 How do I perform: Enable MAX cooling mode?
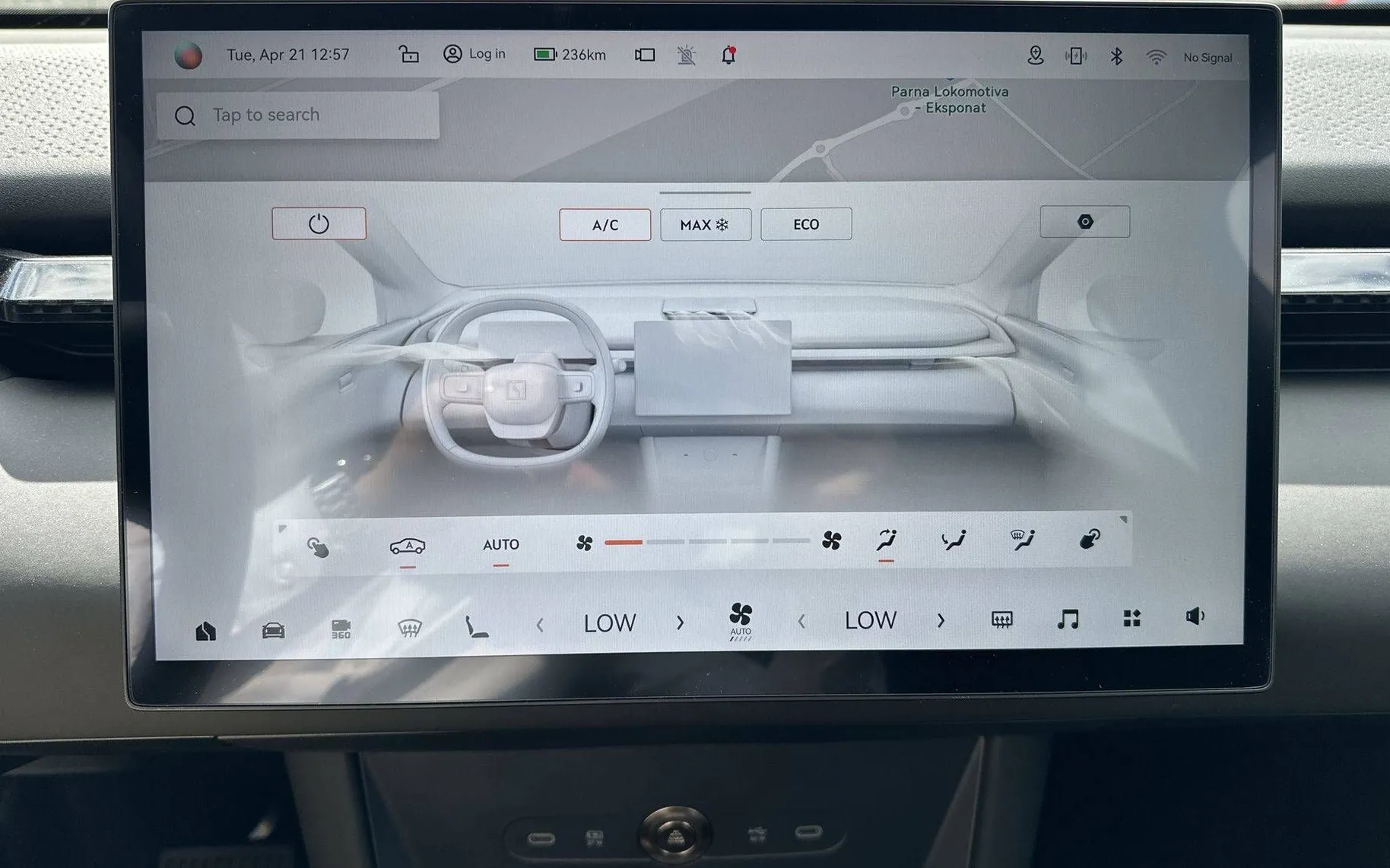point(706,225)
